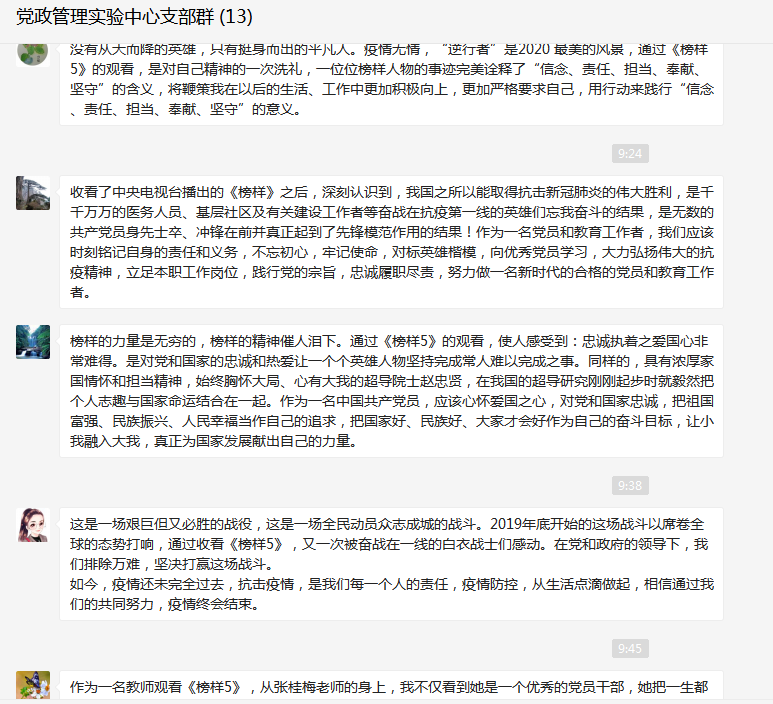This screenshot has height=704, width=773.
Task: Click the text 2019年底 in the message
Action: (x=519, y=524)
